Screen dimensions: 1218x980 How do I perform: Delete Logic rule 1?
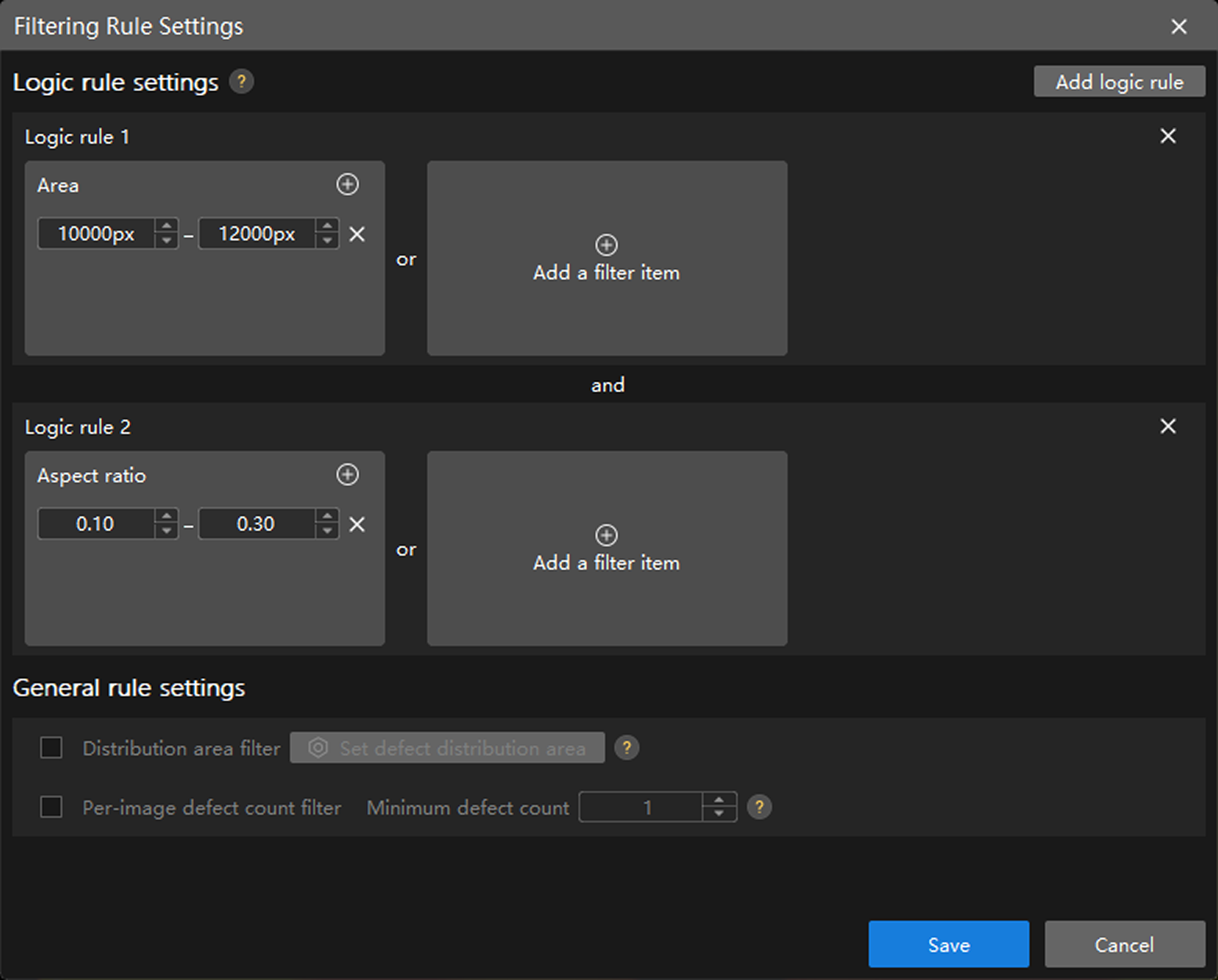coord(1168,136)
